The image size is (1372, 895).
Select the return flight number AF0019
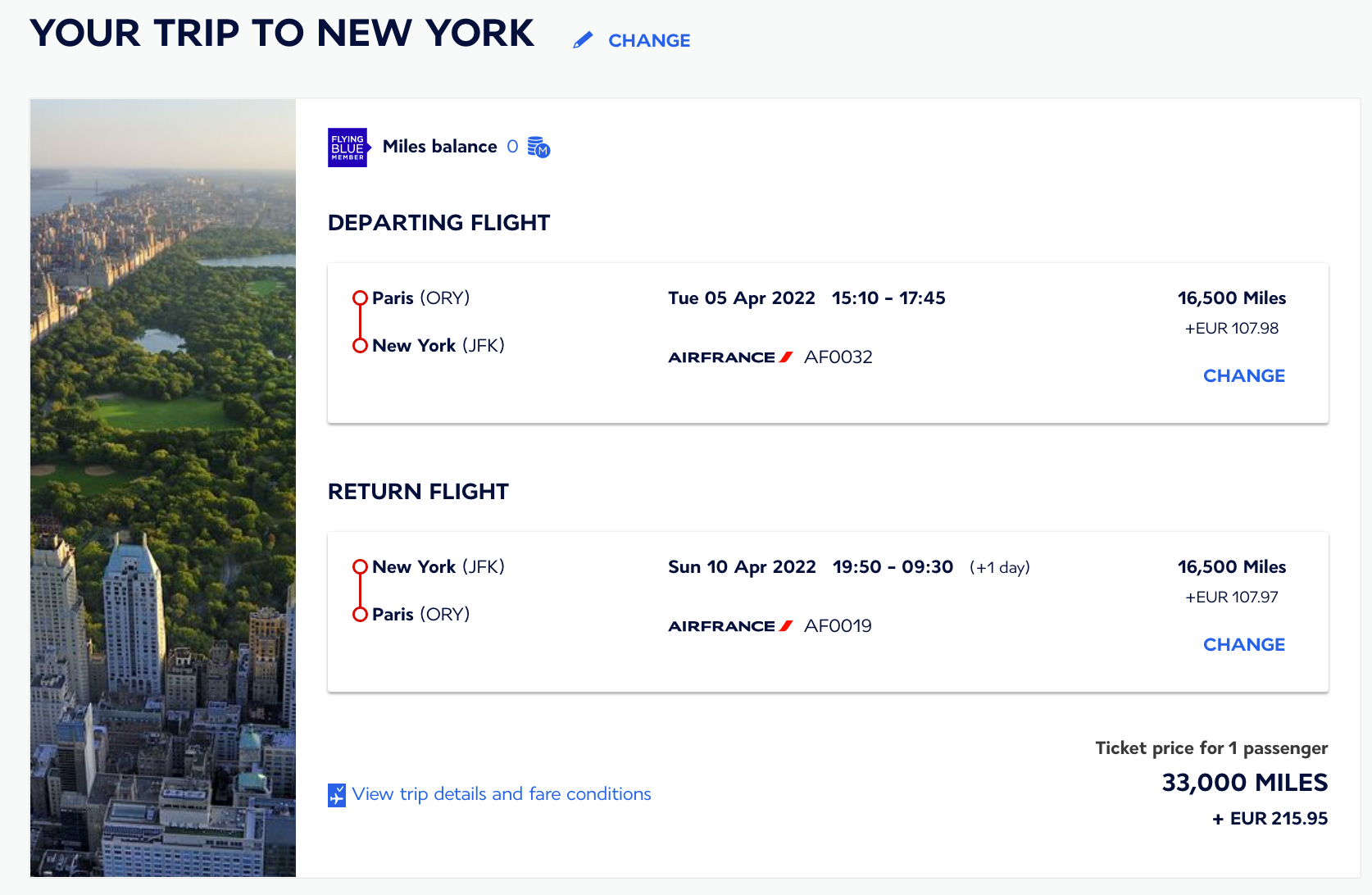click(838, 626)
